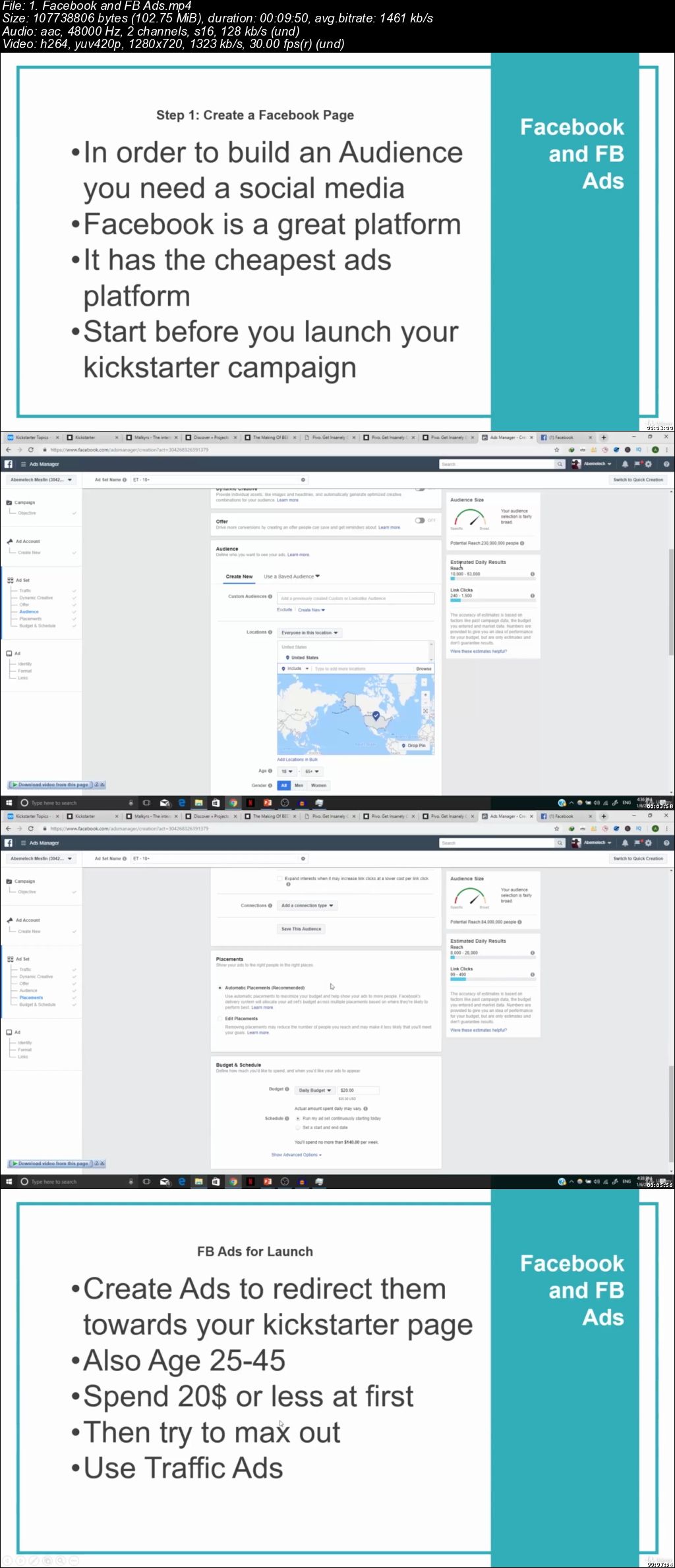This screenshot has height=1568, width=675.
Task: Reload the page in the map frame browser
Action: pos(30,449)
